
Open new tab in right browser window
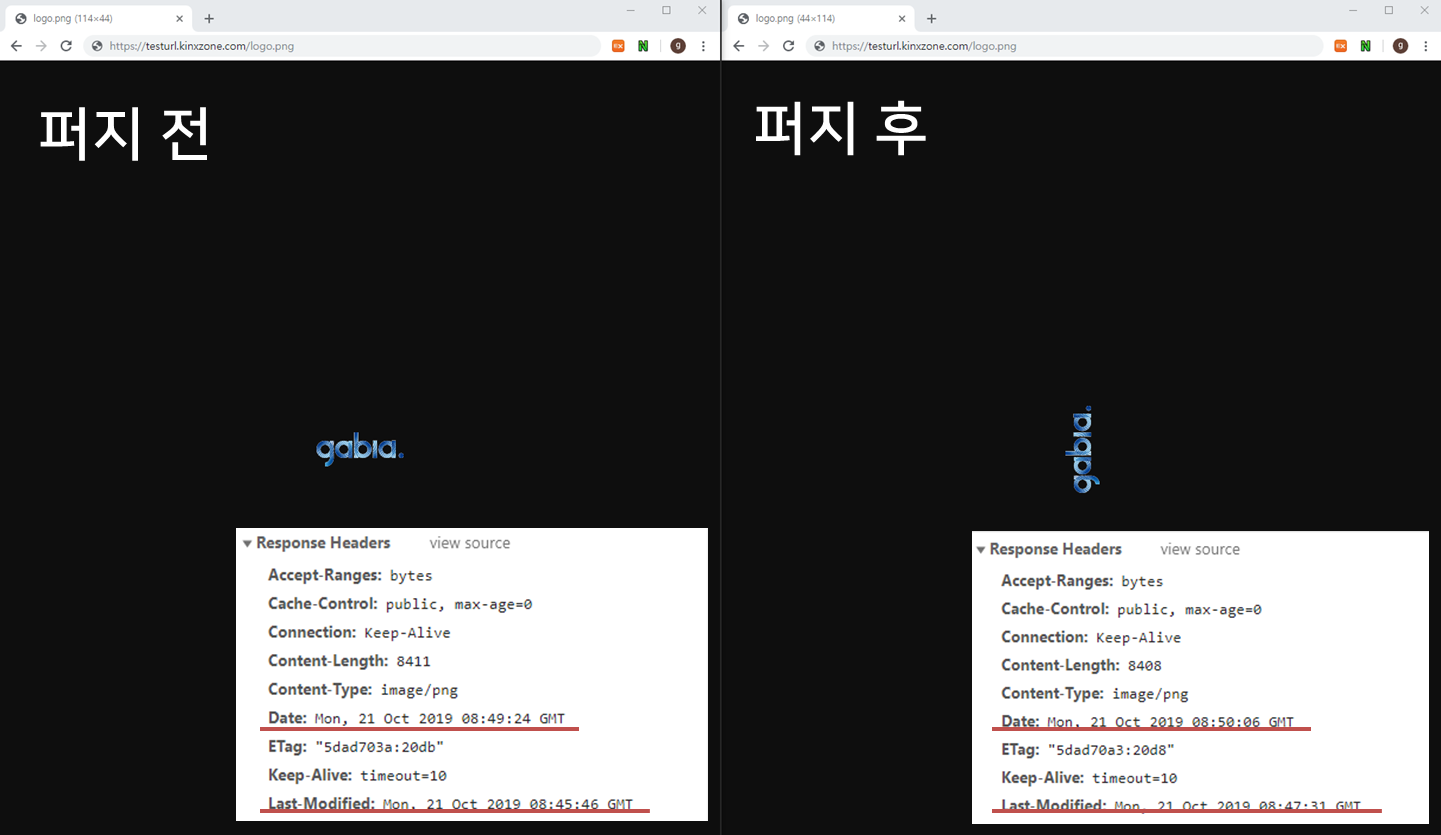[x=931, y=18]
